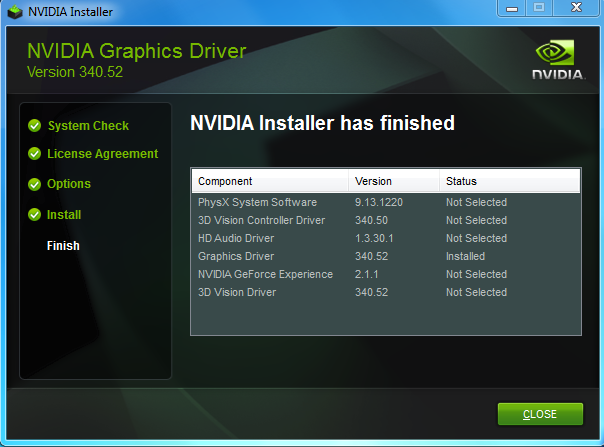Minimize the NVIDIA Installer window
Viewport: 604px width, 447px height.
coord(512,8)
